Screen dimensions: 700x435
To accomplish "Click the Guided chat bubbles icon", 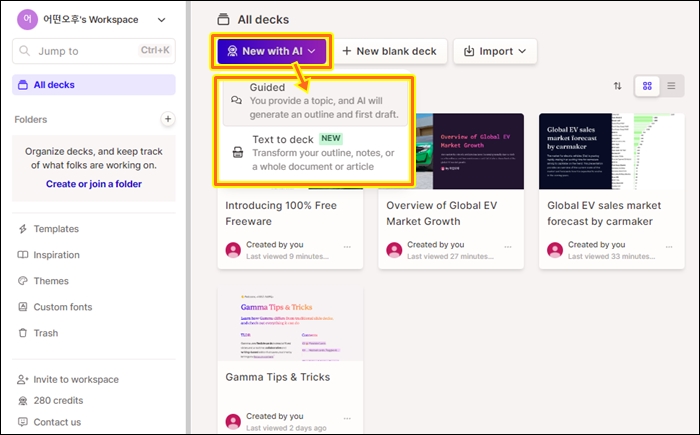I will point(237,100).
